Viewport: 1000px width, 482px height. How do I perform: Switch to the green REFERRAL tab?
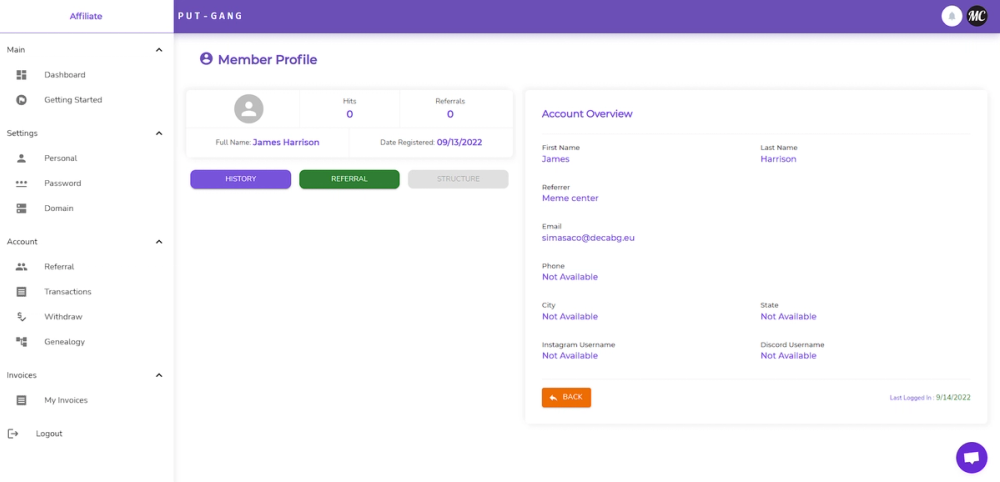pos(349,179)
